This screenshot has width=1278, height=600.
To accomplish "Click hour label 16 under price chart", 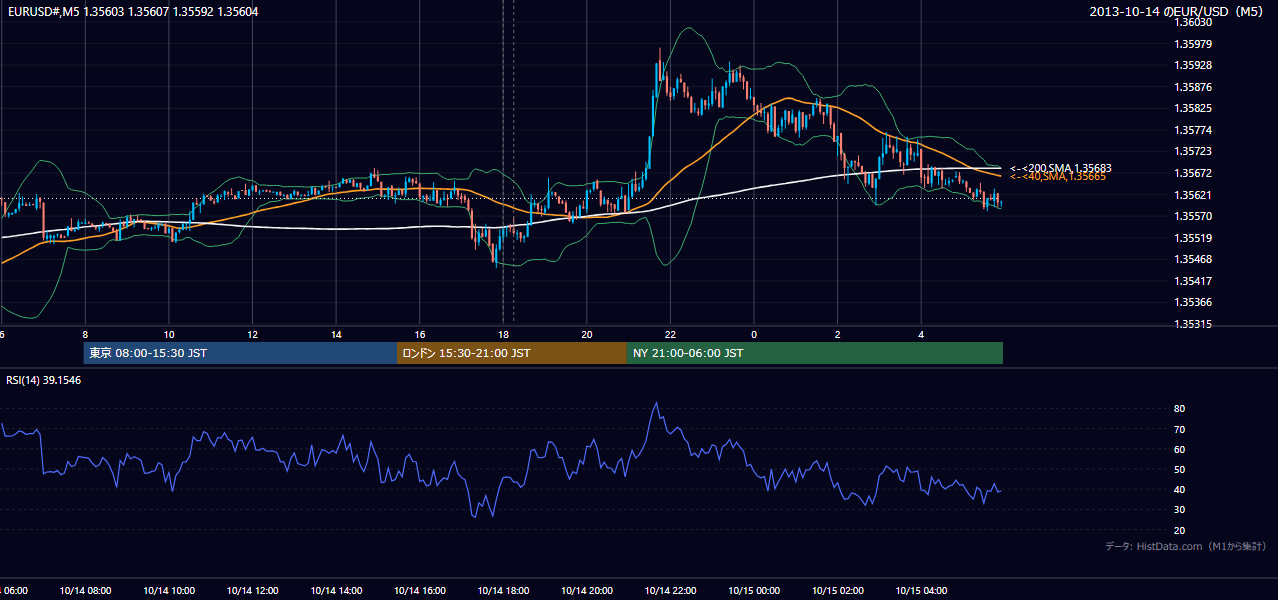I will [420, 334].
